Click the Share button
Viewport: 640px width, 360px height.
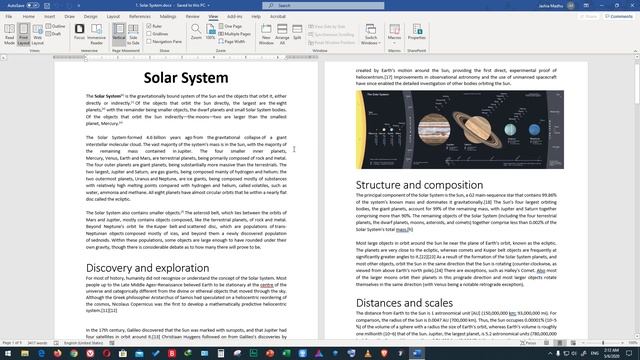[x=589, y=16]
